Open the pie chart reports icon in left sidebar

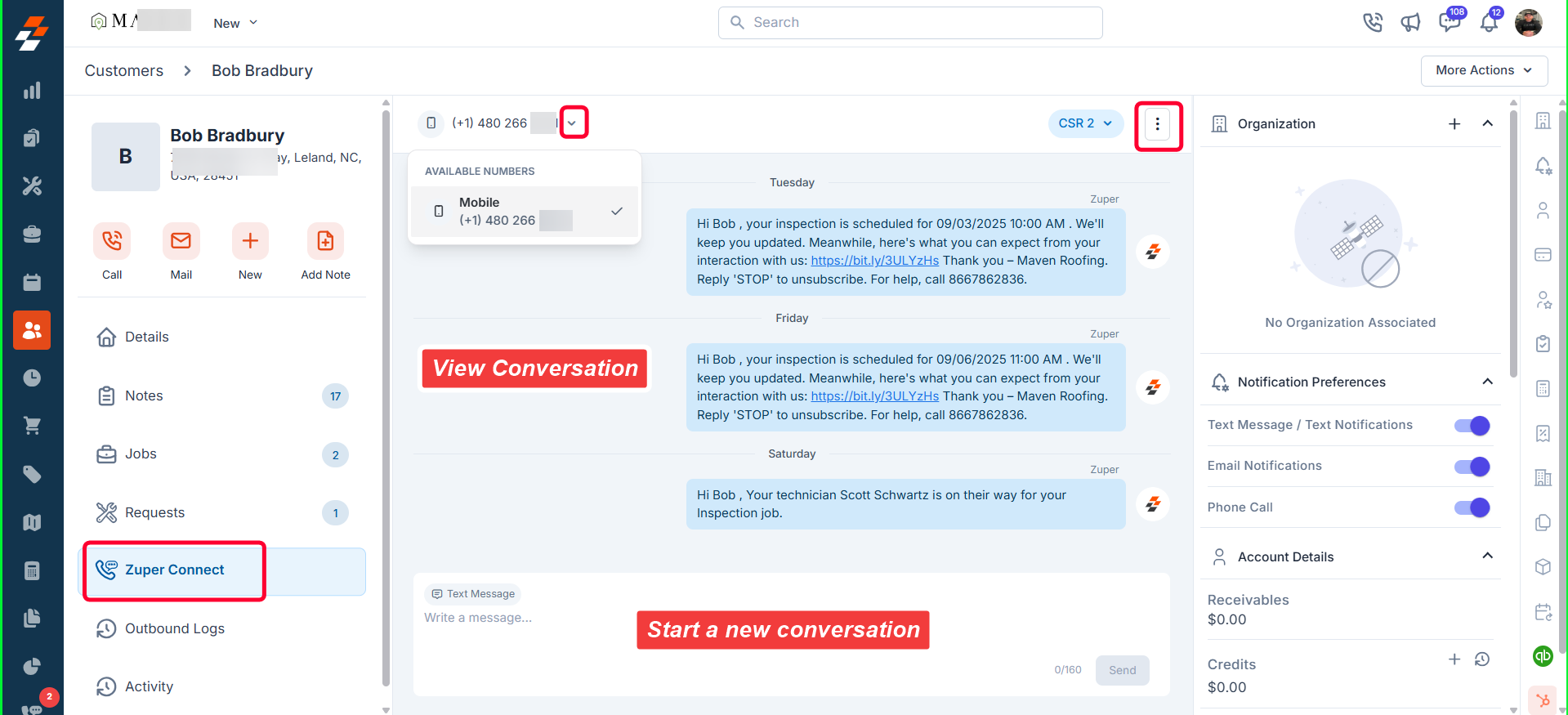click(x=32, y=666)
